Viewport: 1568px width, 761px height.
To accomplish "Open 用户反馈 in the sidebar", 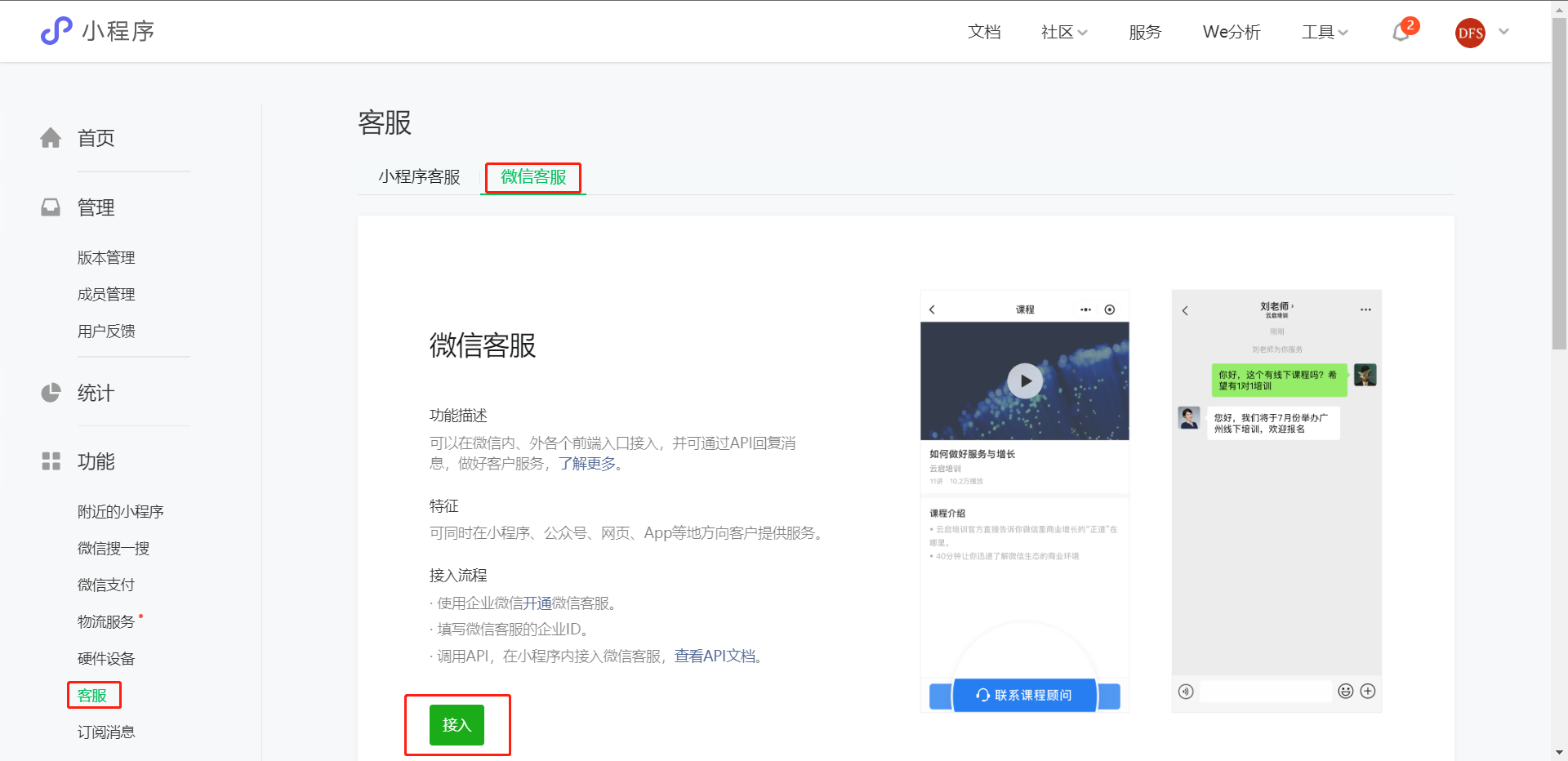I will coord(106,331).
